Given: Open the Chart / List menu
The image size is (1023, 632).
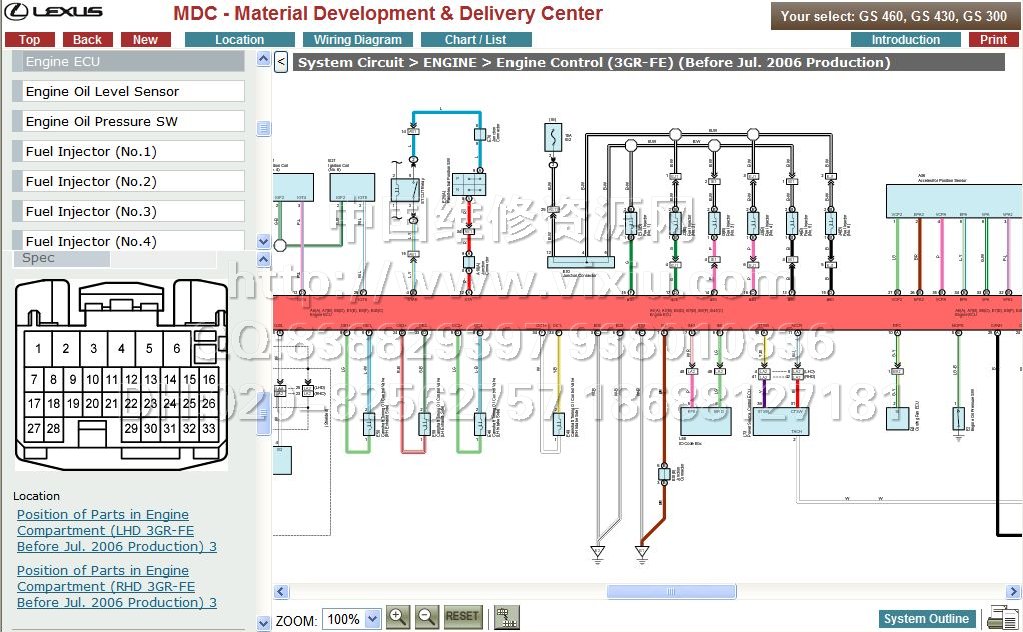Looking at the screenshot, I should pyautogui.click(x=475, y=40).
